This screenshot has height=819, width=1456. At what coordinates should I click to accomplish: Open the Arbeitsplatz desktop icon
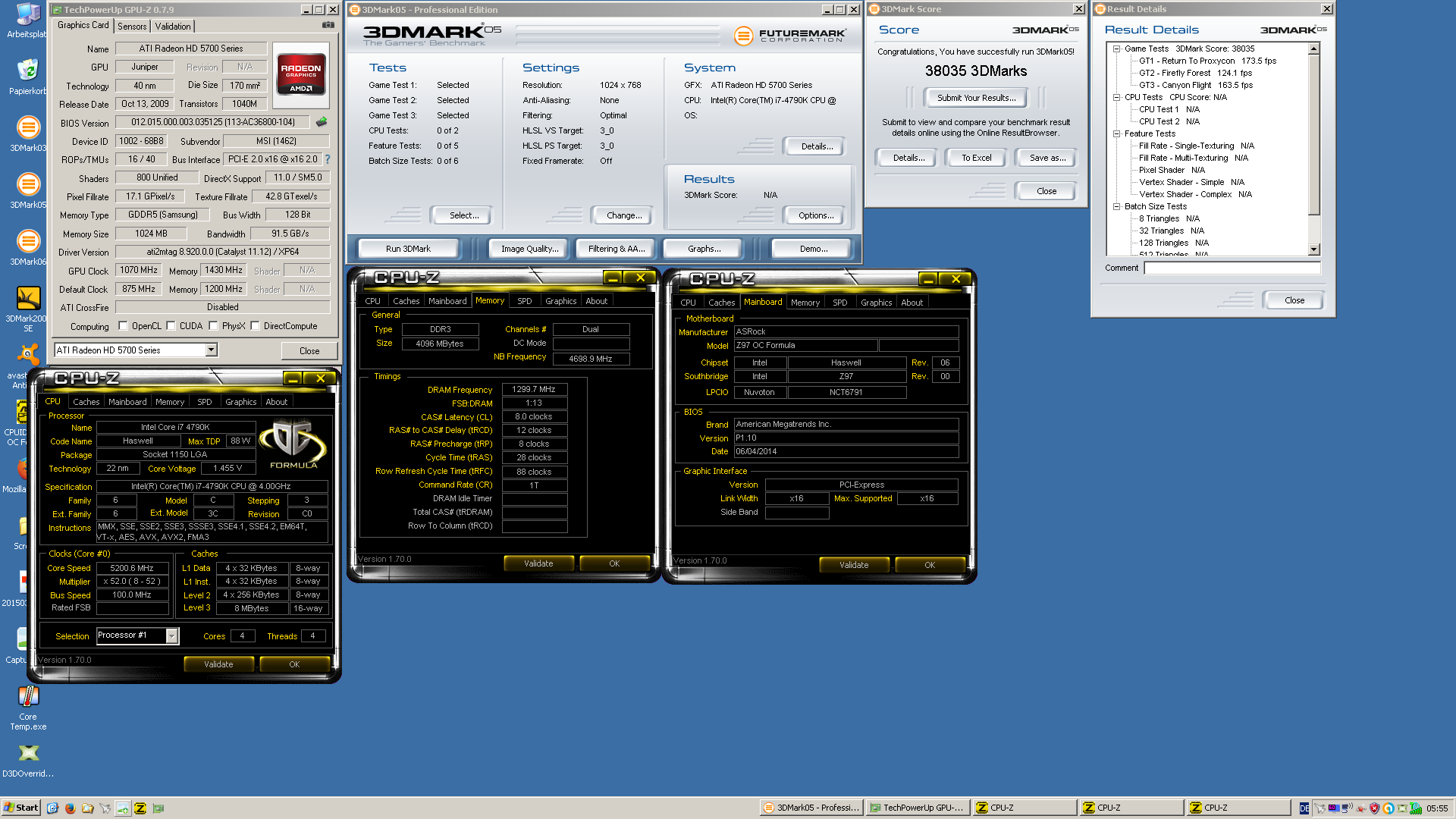[x=27, y=20]
